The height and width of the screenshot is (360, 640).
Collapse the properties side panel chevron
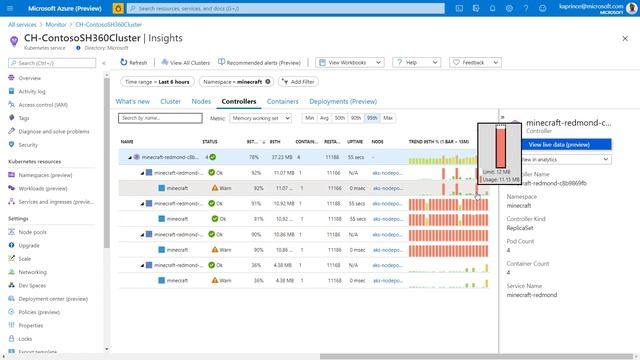click(x=502, y=117)
